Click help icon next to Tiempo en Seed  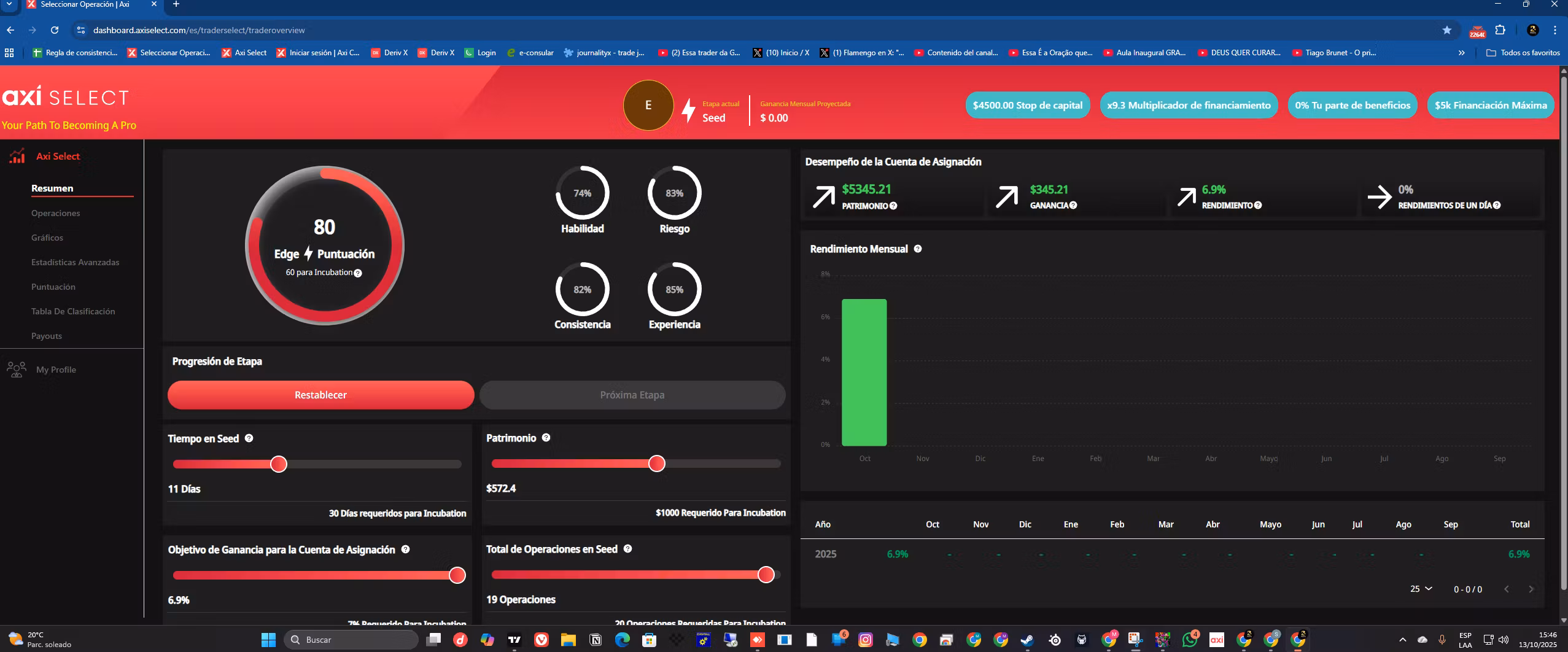[249, 438]
